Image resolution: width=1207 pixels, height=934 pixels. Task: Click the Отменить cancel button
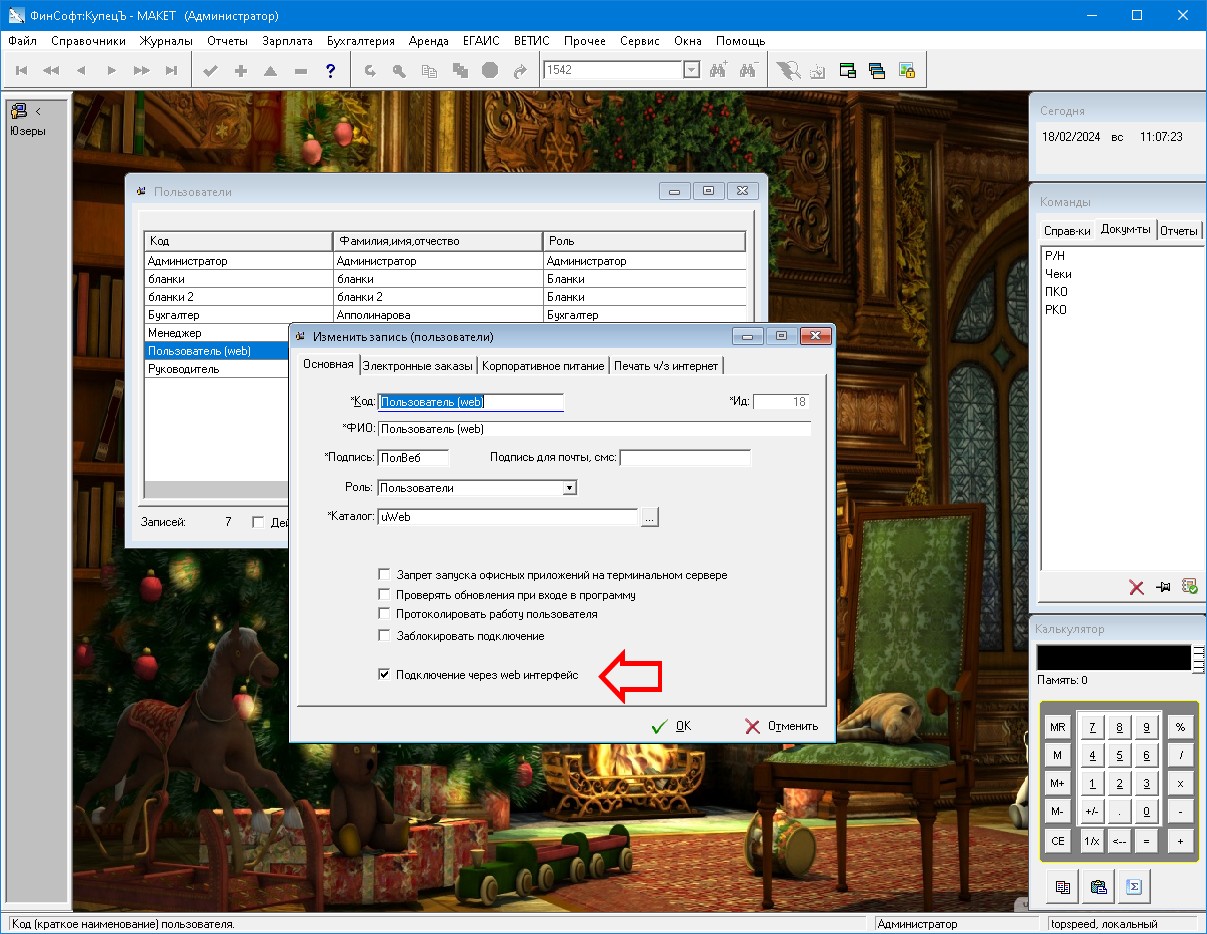(782, 726)
